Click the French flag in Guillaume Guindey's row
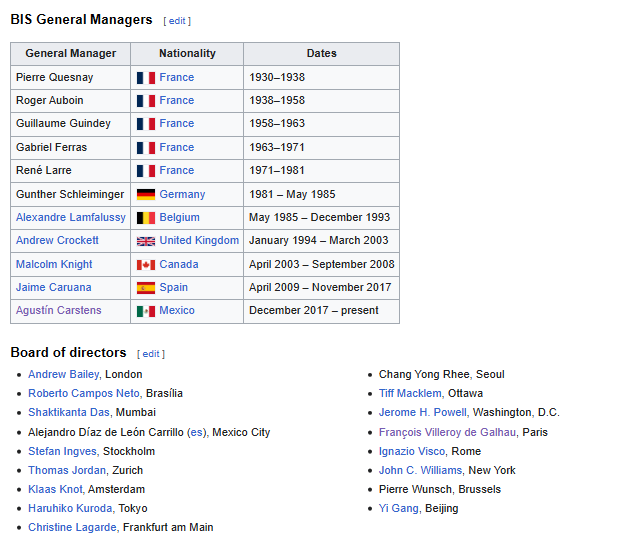Viewport: 626px width, 540px height. tap(146, 124)
